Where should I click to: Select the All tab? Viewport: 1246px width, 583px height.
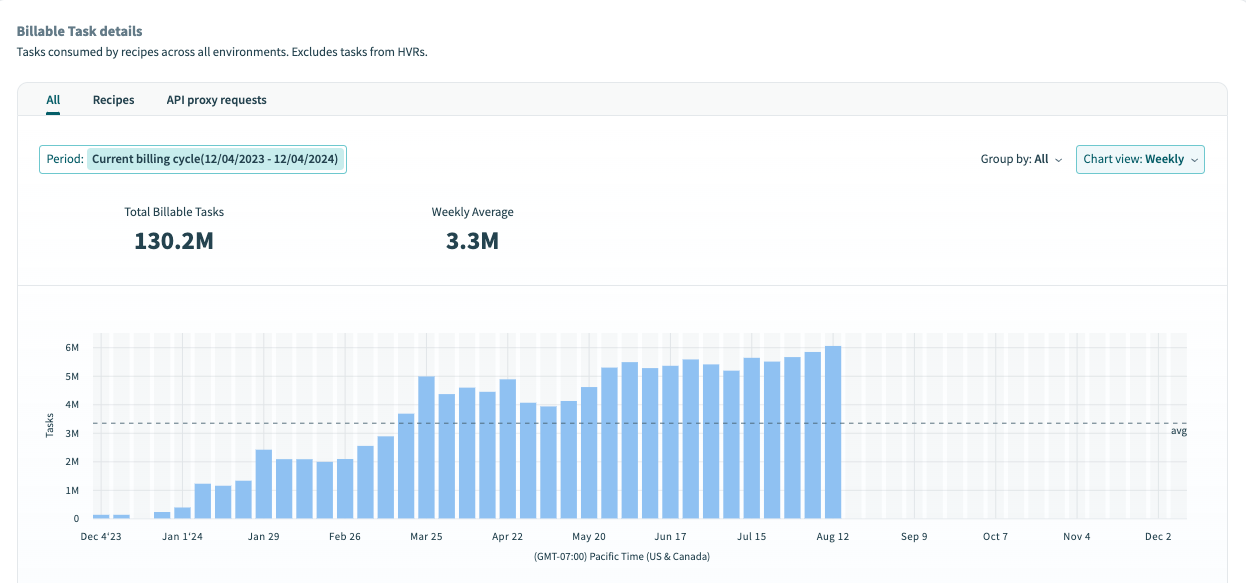(53, 100)
